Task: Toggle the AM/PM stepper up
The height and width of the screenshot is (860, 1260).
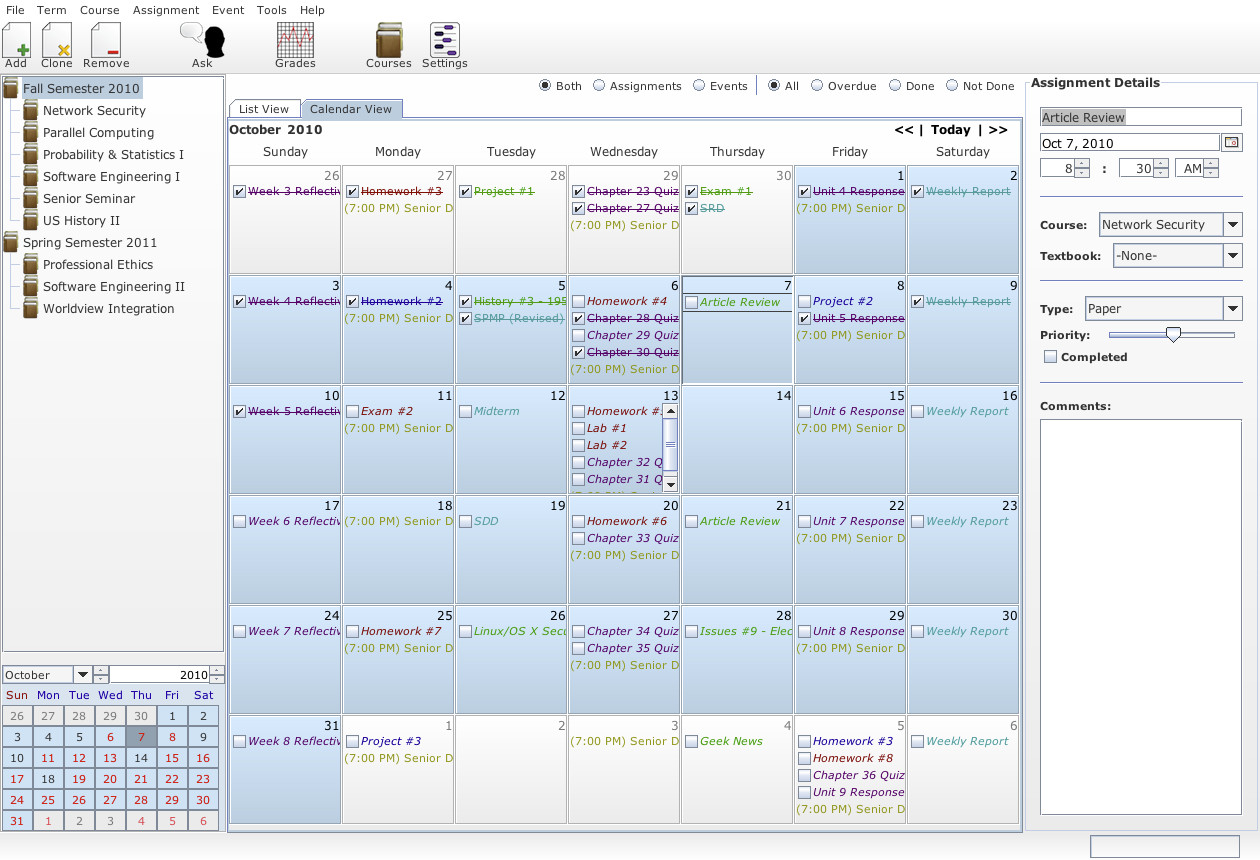Action: pyautogui.click(x=1211, y=164)
